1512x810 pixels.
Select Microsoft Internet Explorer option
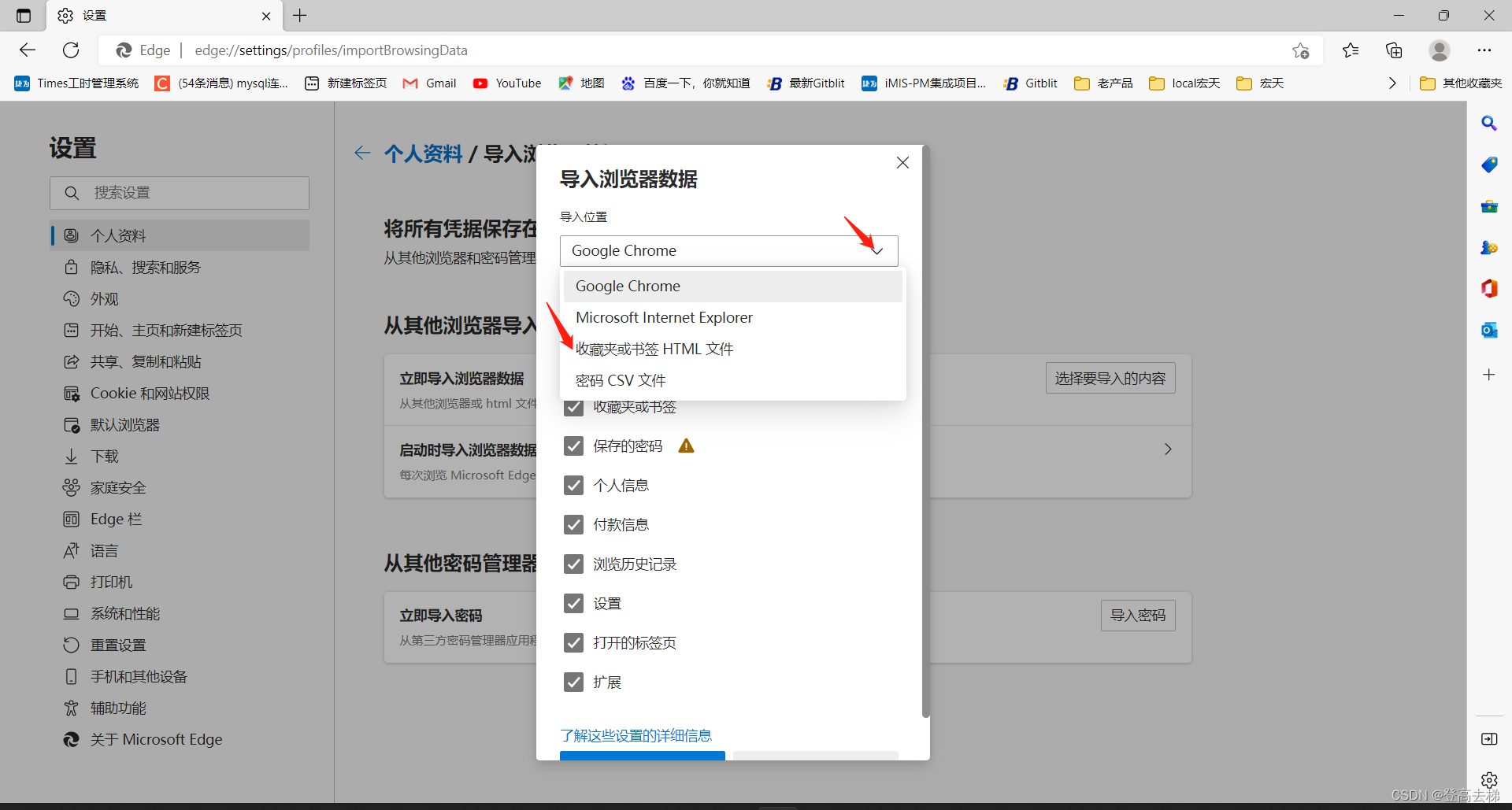pos(732,318)
